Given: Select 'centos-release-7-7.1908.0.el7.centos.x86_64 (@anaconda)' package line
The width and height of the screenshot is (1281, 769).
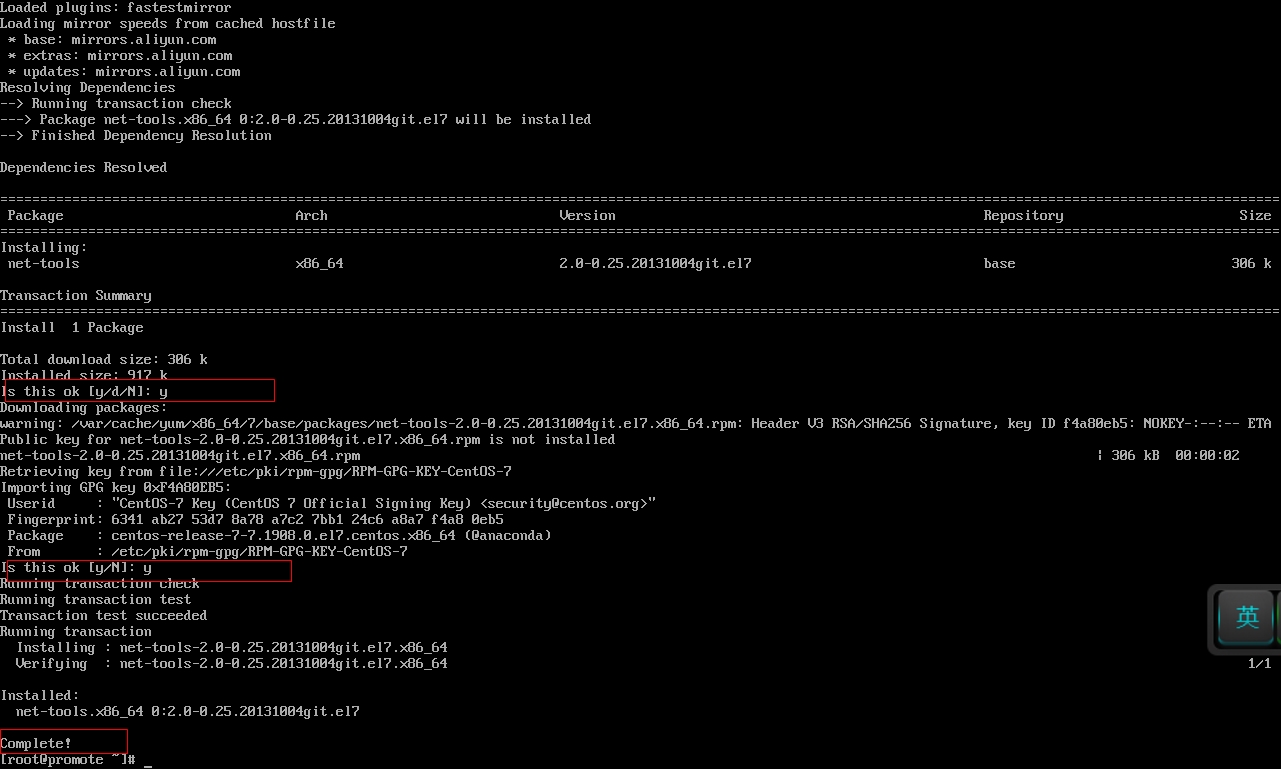Looking at the screenshot, I should 280,535.
